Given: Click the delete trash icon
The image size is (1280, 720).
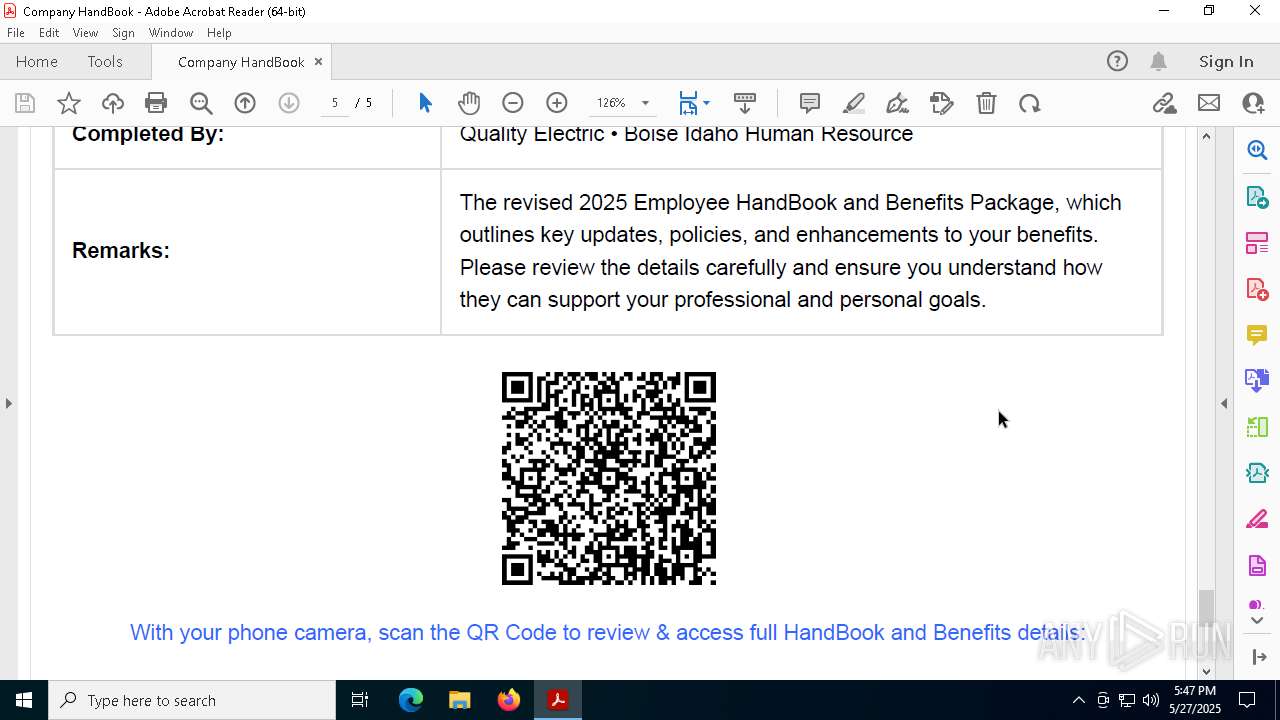Looking at the screenshot, I should tap(986, 103).
